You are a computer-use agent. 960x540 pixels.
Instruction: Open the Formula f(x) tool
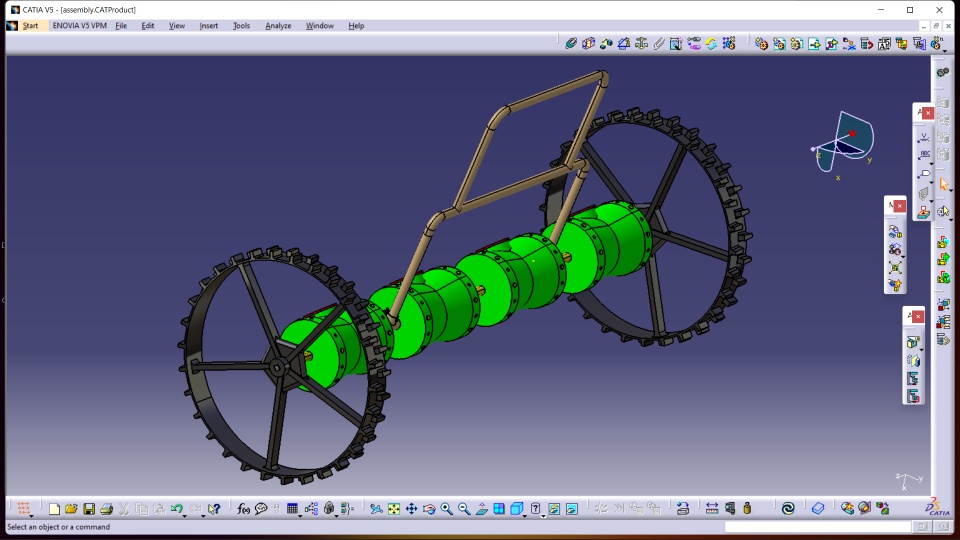pos(243,509)
